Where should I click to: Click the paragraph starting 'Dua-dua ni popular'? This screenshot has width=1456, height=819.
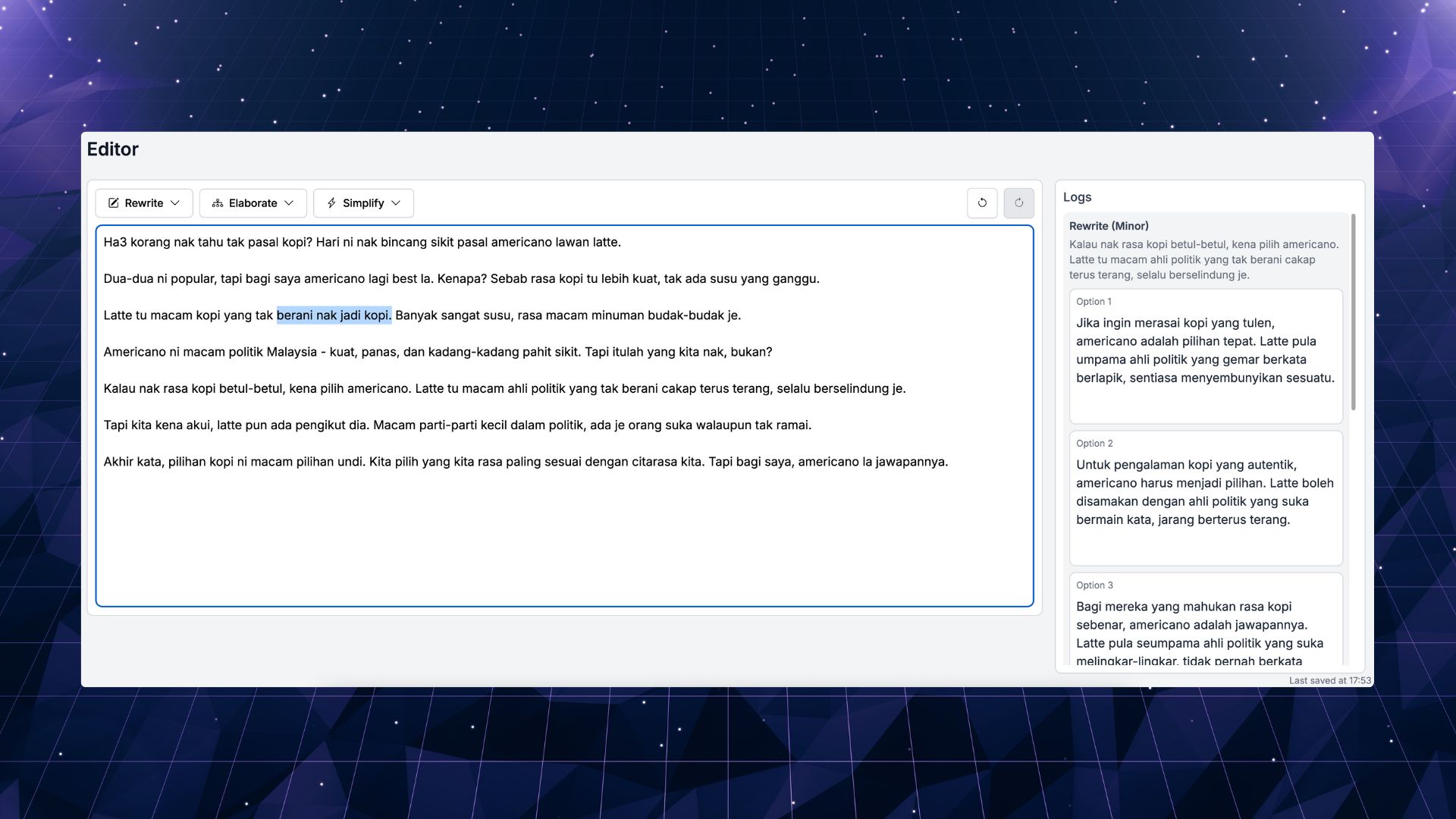(461, 279)
